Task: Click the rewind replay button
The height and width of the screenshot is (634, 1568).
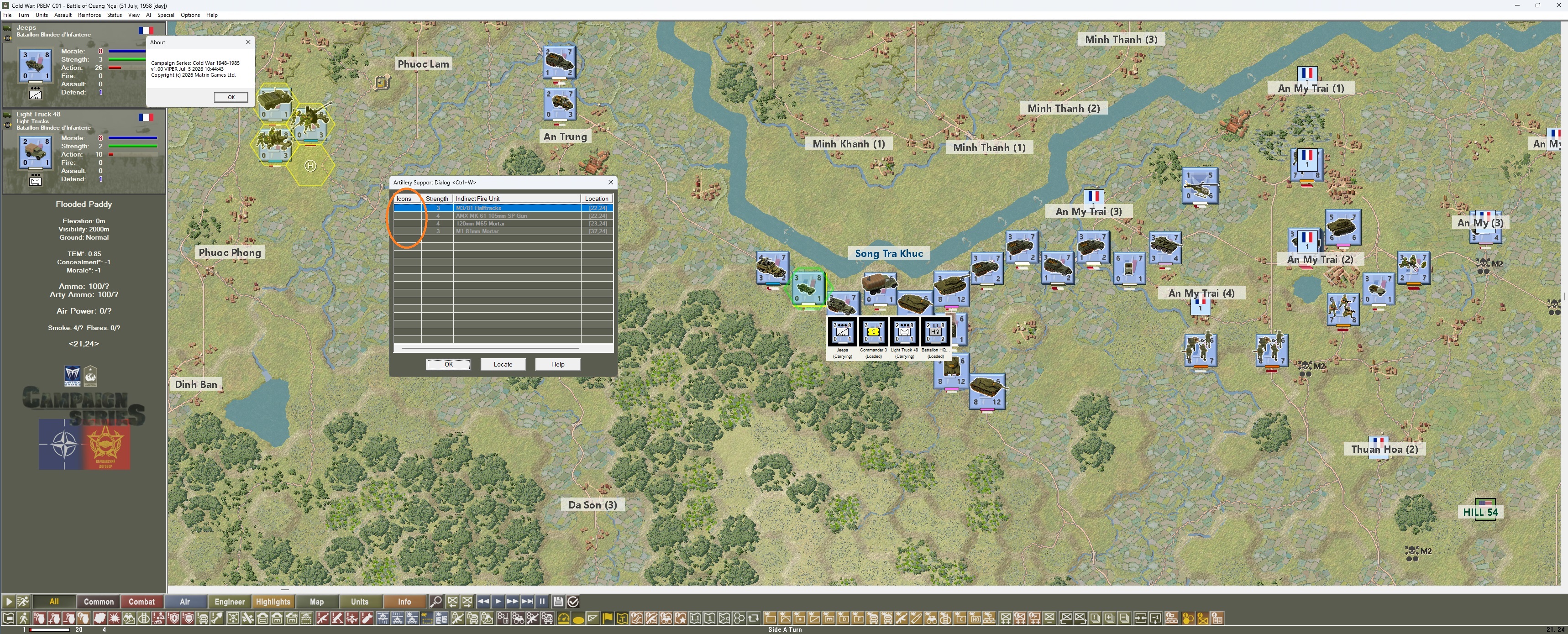Action: point(483,601)
